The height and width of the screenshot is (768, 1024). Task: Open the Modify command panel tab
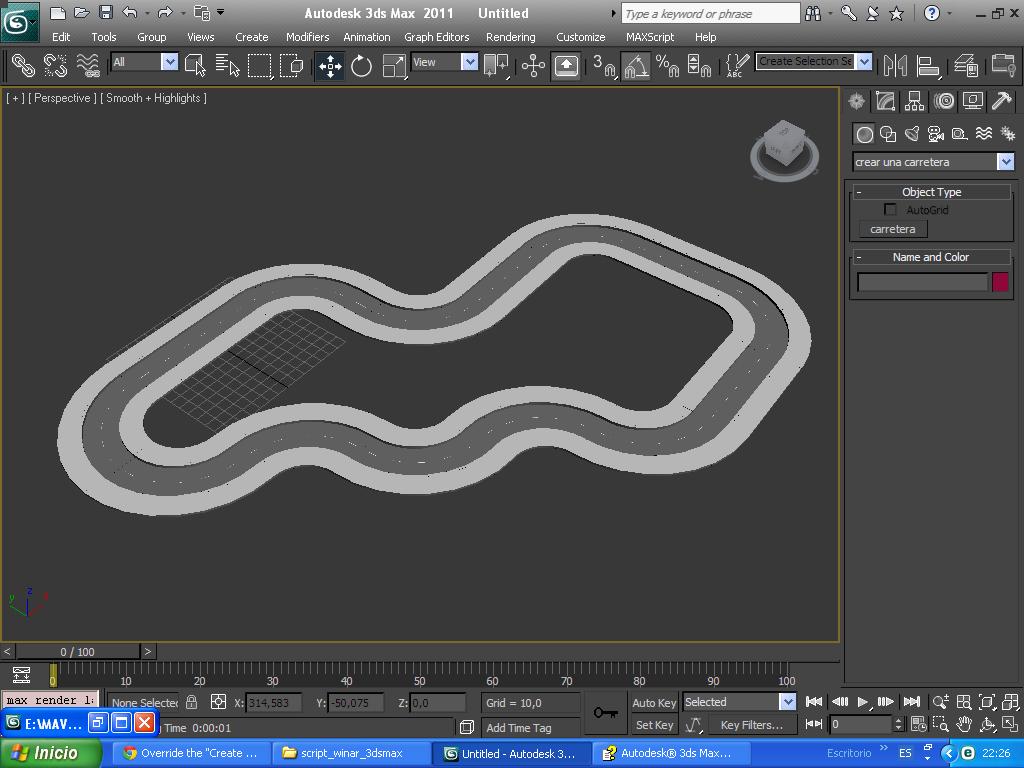click(885, 101)
